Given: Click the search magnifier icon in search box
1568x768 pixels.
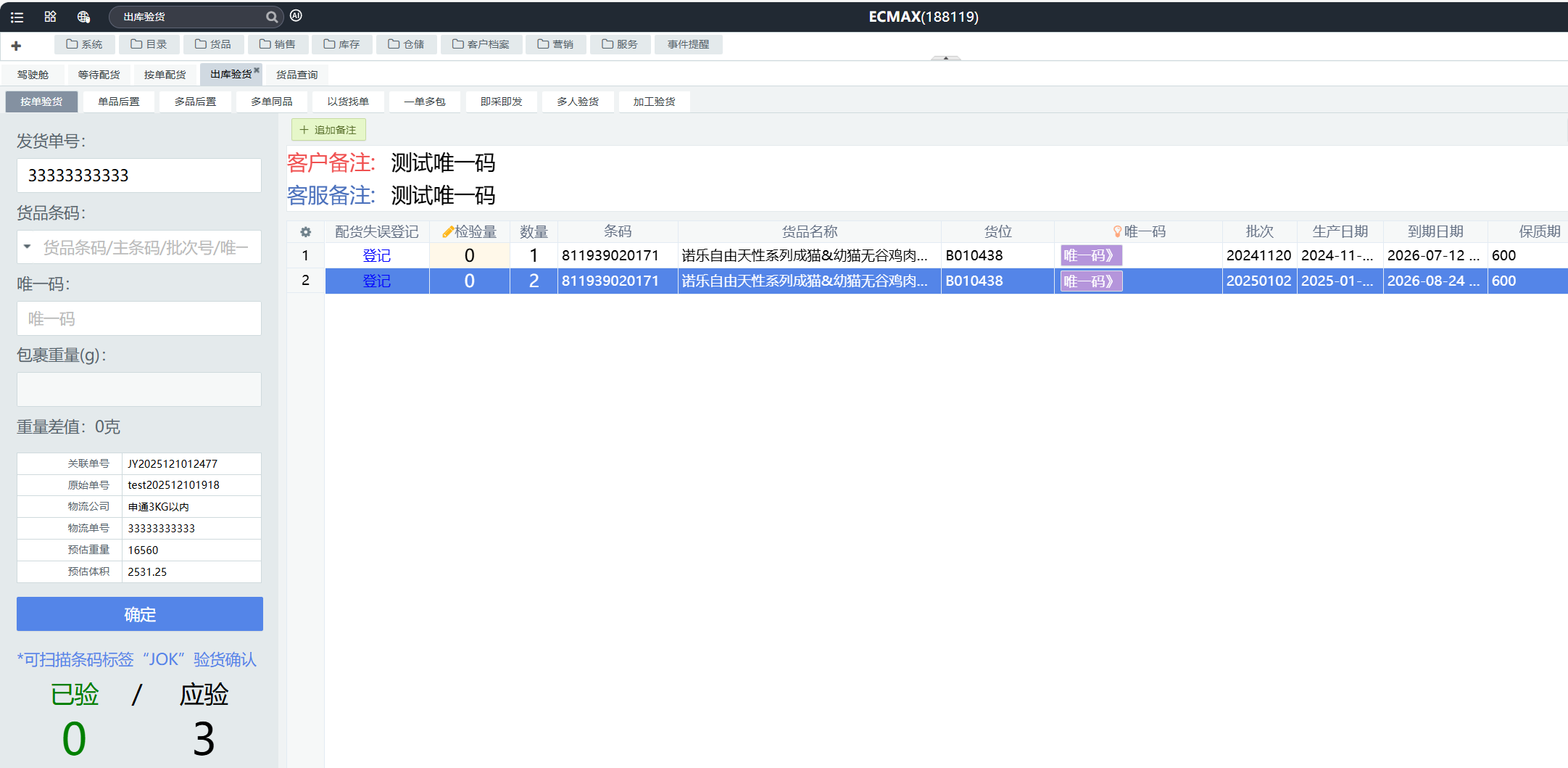Looking at the screenshot, I should coord(272,17).
